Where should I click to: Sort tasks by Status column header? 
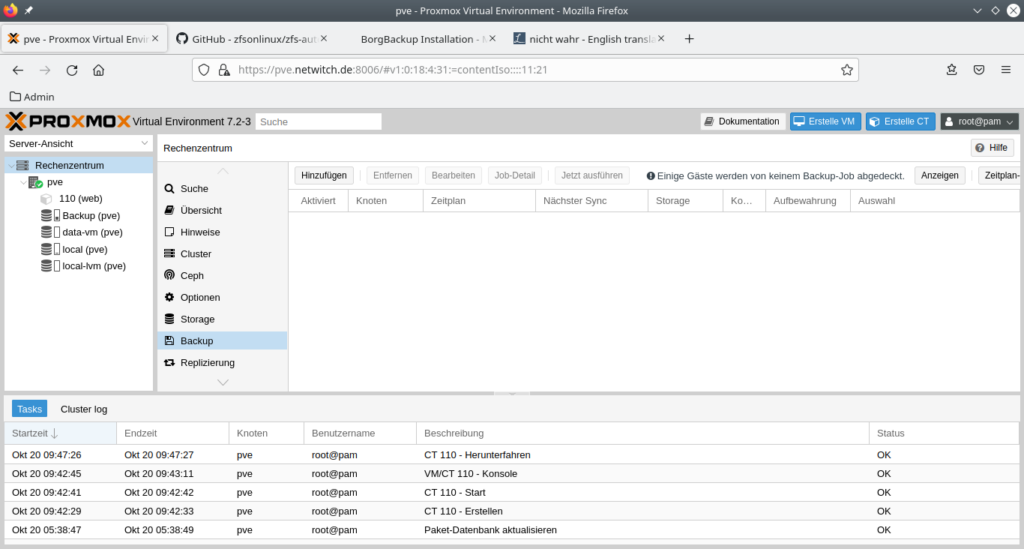tap(944, 433)
